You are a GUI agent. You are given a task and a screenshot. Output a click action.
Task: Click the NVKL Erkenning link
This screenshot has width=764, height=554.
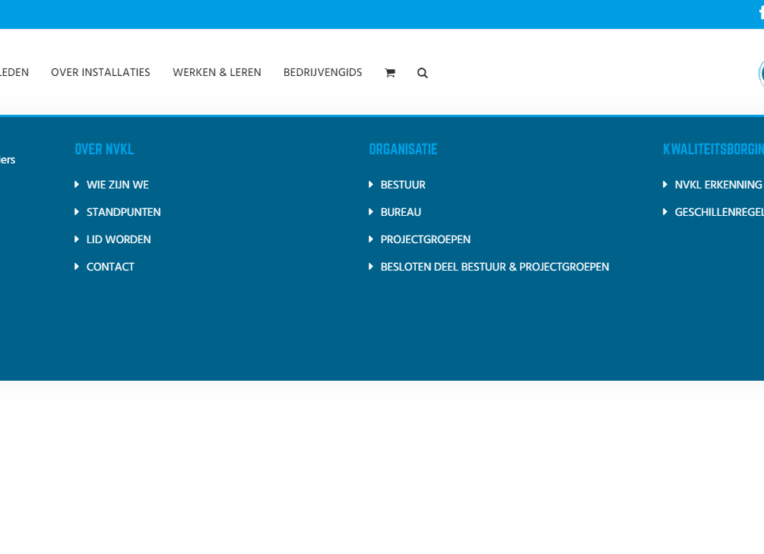[717, 185]
